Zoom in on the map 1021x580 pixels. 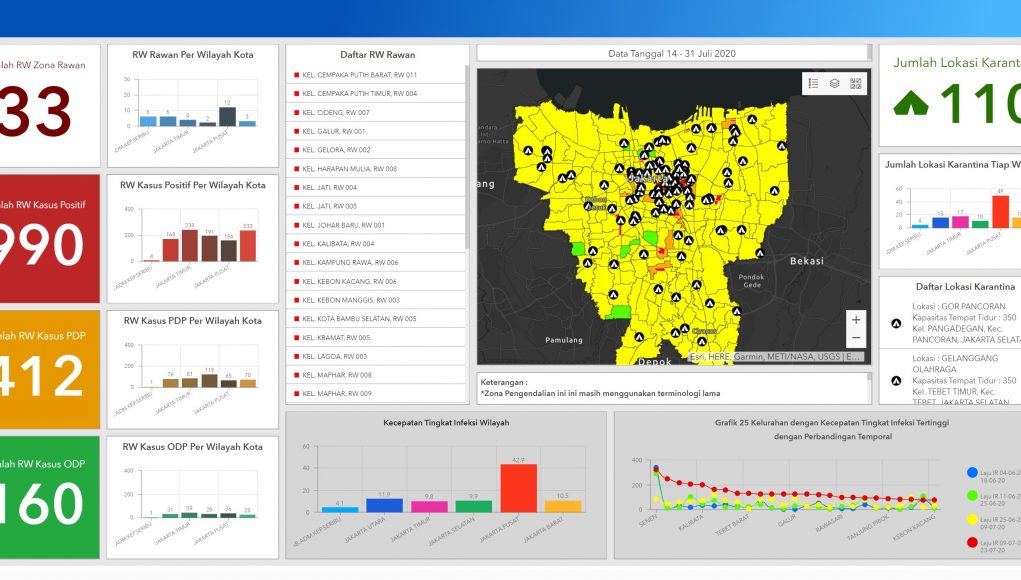coord(855,320)
